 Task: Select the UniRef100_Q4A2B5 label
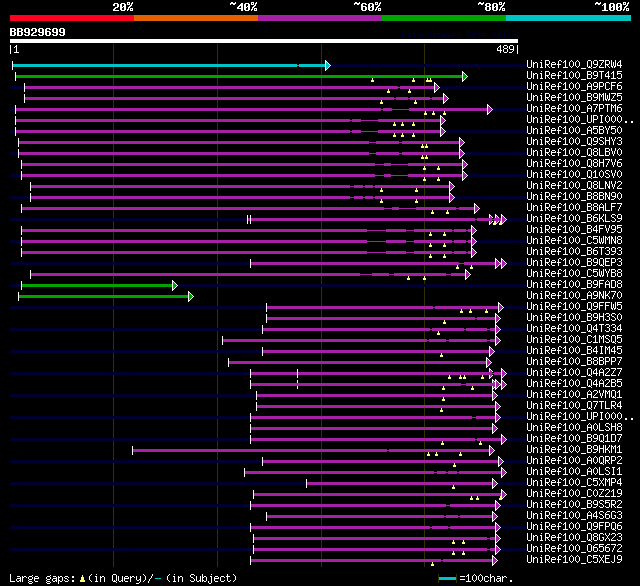574,384
